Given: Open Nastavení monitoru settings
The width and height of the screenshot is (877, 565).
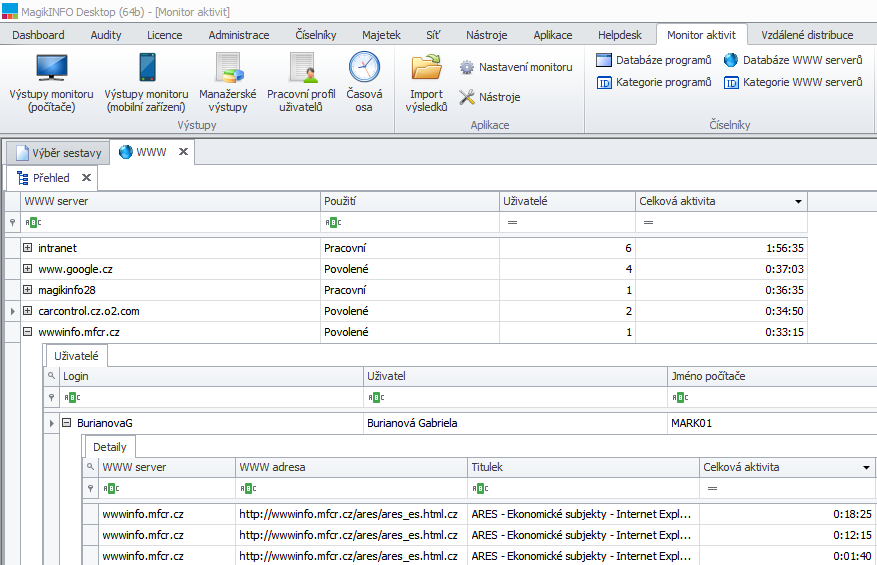Looking at the screenshot, I should [x=516, y=67].
